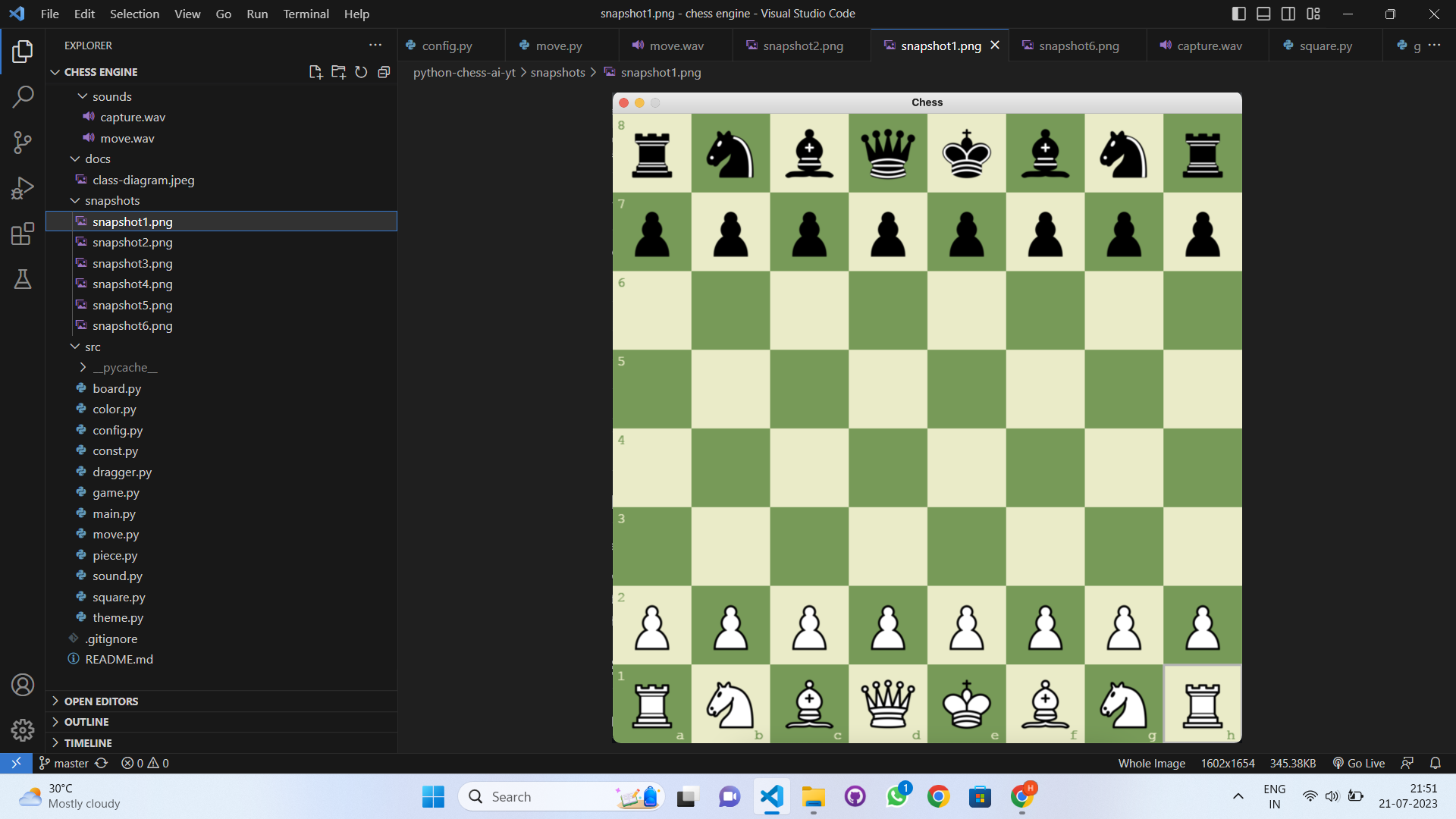Click New File icon in explorer header
Image resolution: width=1456 pixels, height=819 pixels.
point(315,72)
